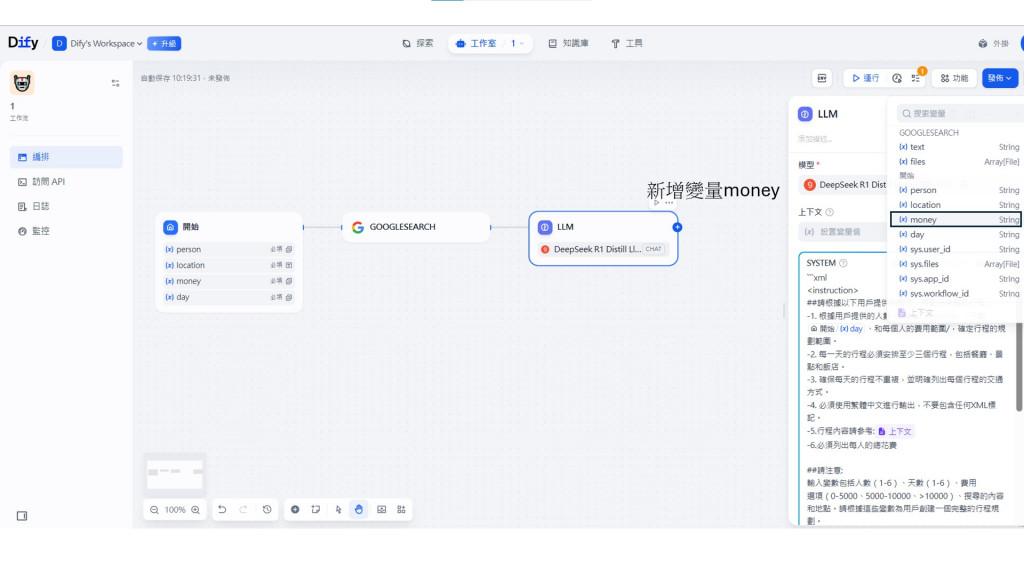The image size is (1024, 576).
Task: Choose the day variable in list
Action: pos(957,234)
